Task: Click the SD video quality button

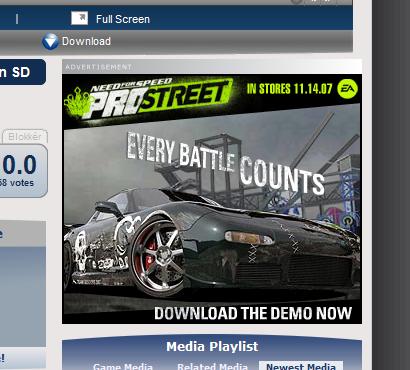Action: coord(22,72)
